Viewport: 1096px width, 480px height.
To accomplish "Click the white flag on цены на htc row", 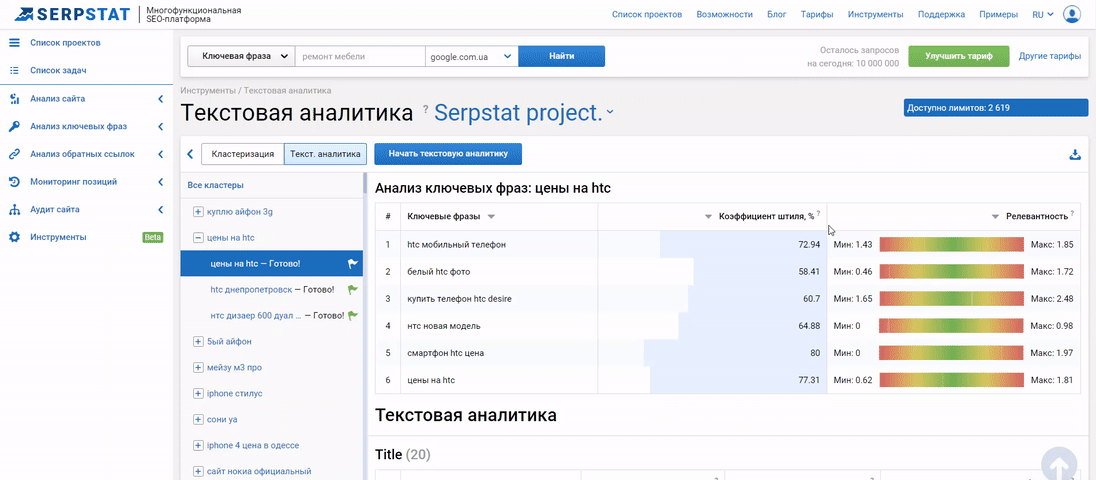I will tap(353, 263).
